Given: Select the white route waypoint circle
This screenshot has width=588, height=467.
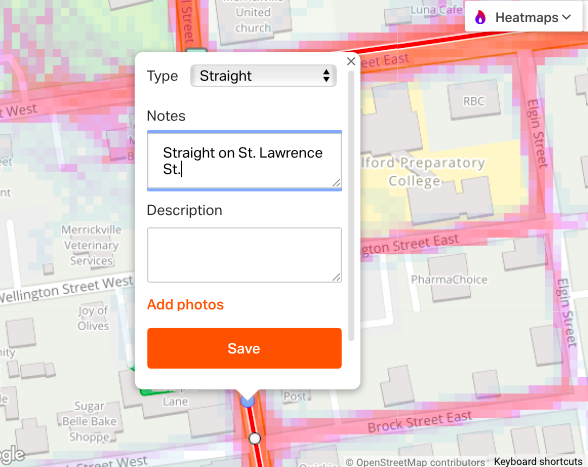Looking at the screenshot, I should pyautogui.click(x=255, y=438).
